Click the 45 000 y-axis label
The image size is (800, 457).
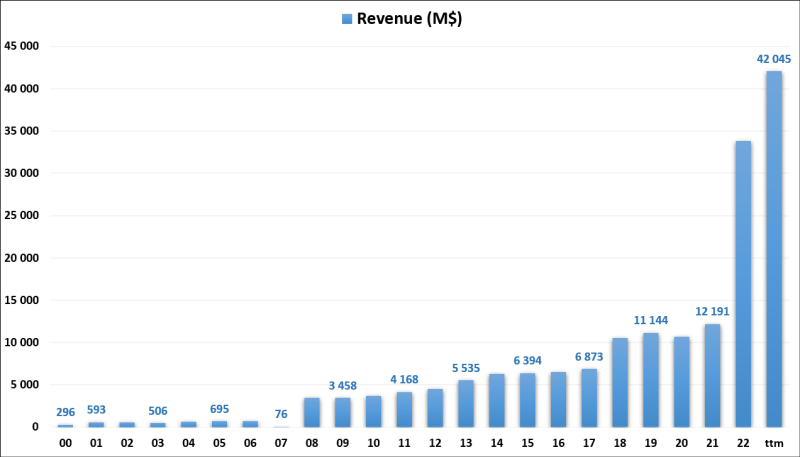tap(21, 46)
